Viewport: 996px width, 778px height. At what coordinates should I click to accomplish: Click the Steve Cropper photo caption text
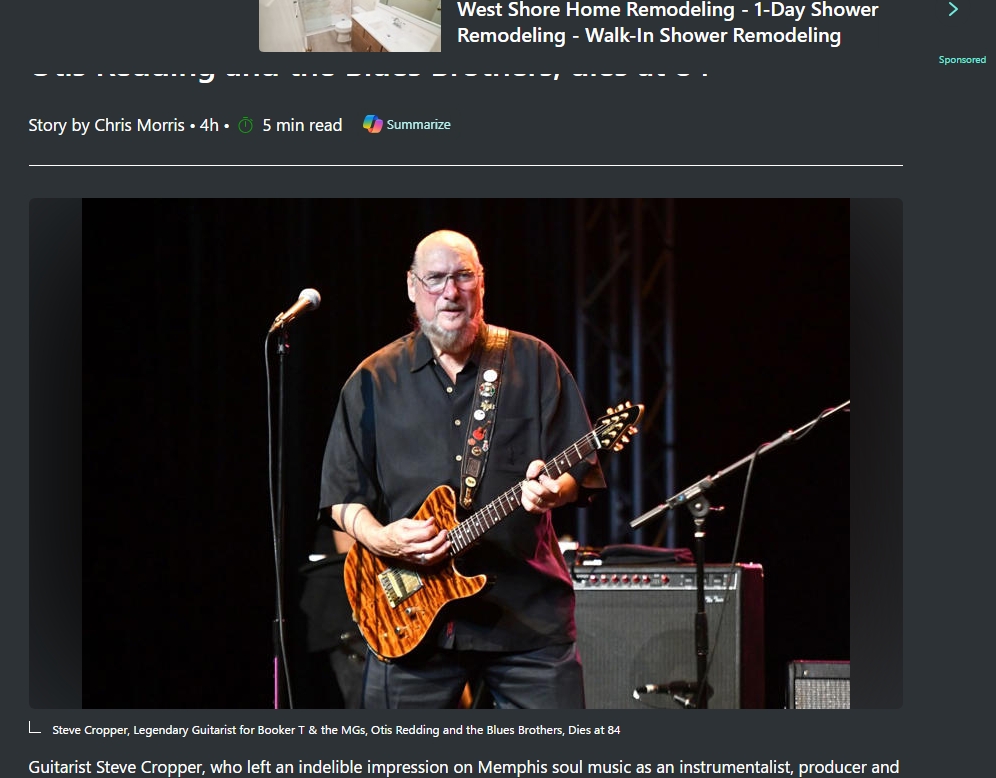pos(336,730)
